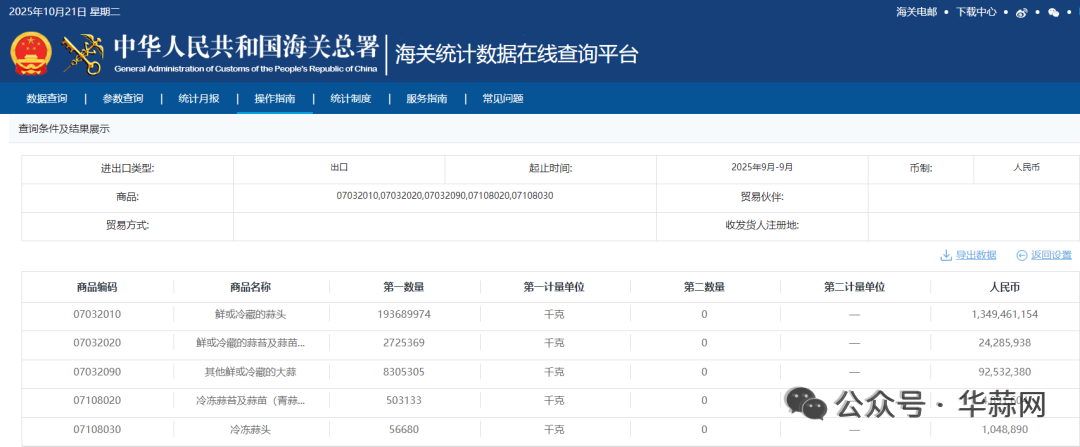Click the download icon beside 导出数据
This screenshot has width=1080, height=447.
tap(946, 255)
